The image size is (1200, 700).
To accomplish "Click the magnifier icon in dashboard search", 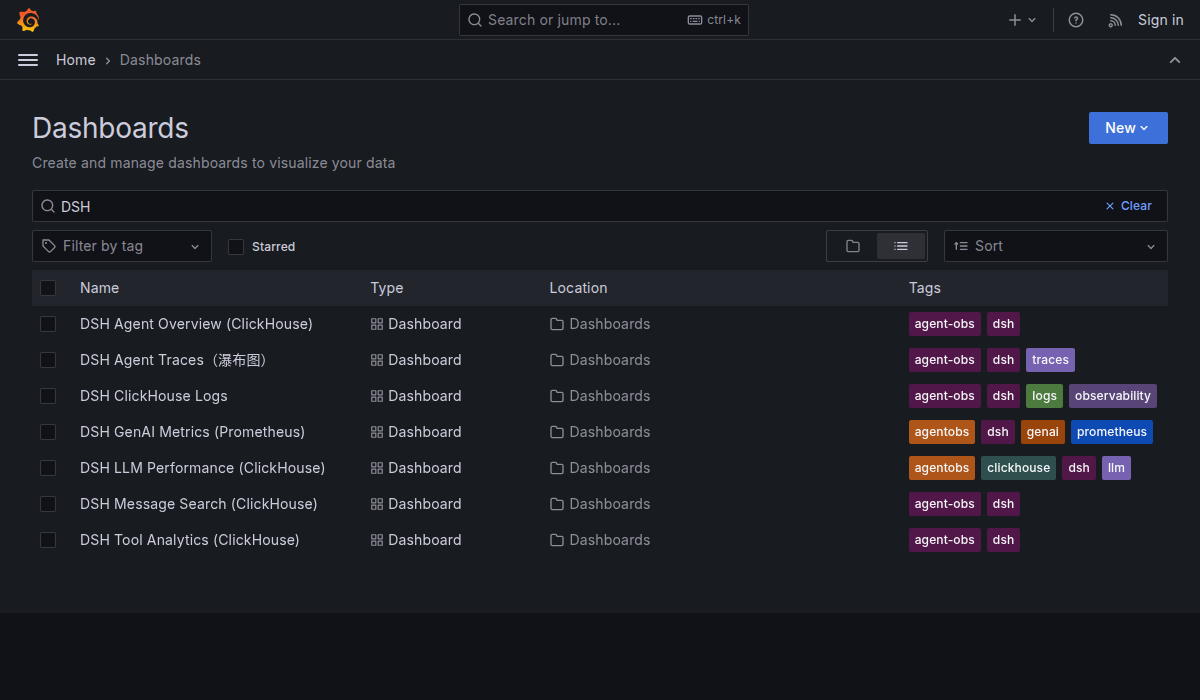I will [47, 206].
